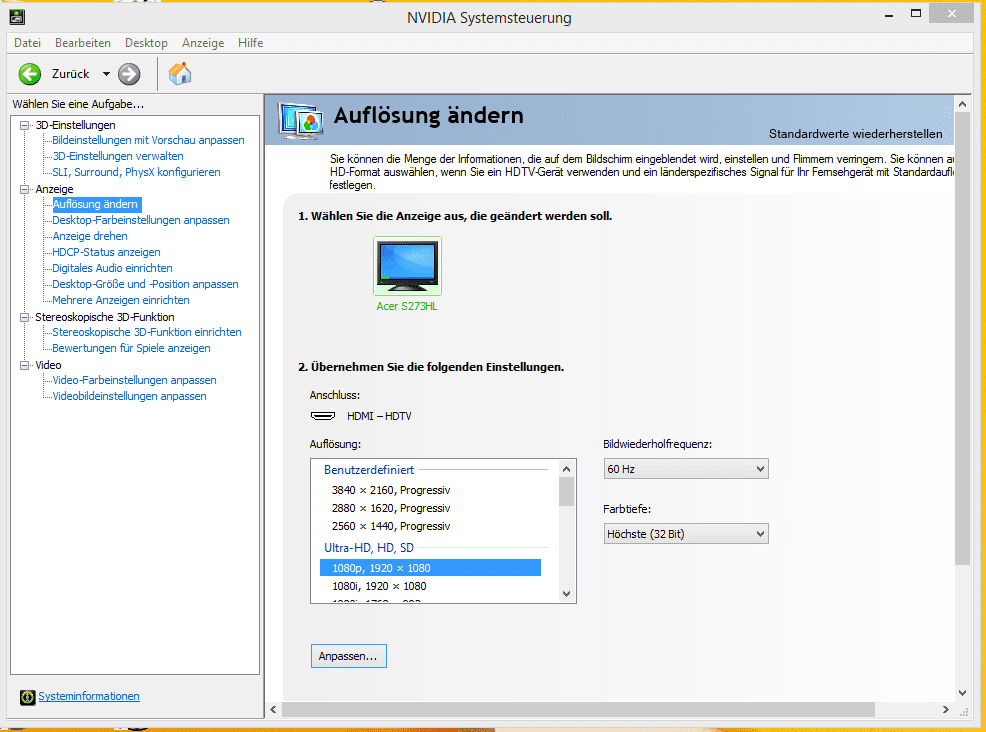The height and width of the screenshot is (732, 986).
Task: Open SLI, Surround, PhysX konfigurieren
Action: 136,172
